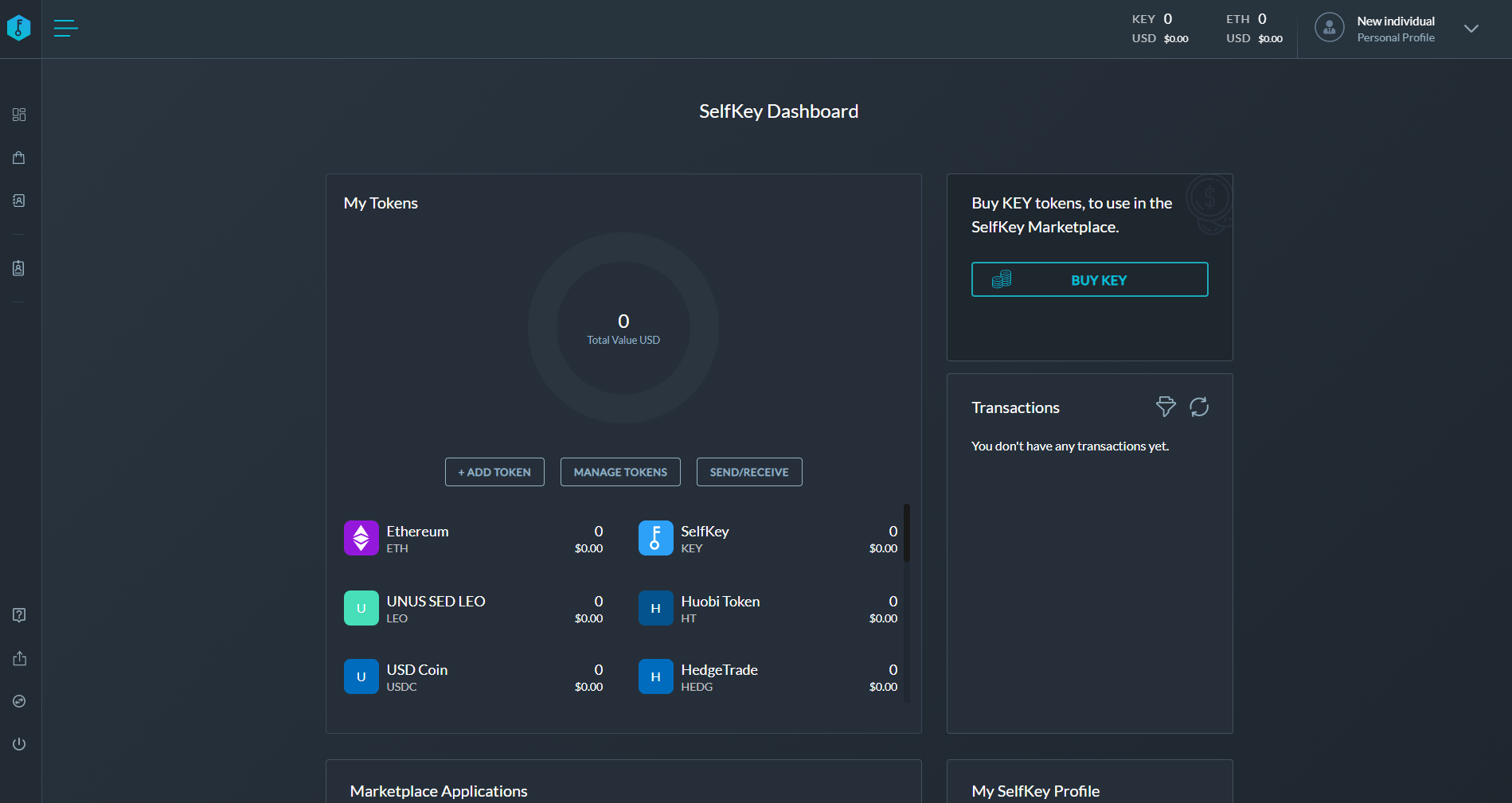
Task: Click the HedgeTrade token icon
Action: 656,676
